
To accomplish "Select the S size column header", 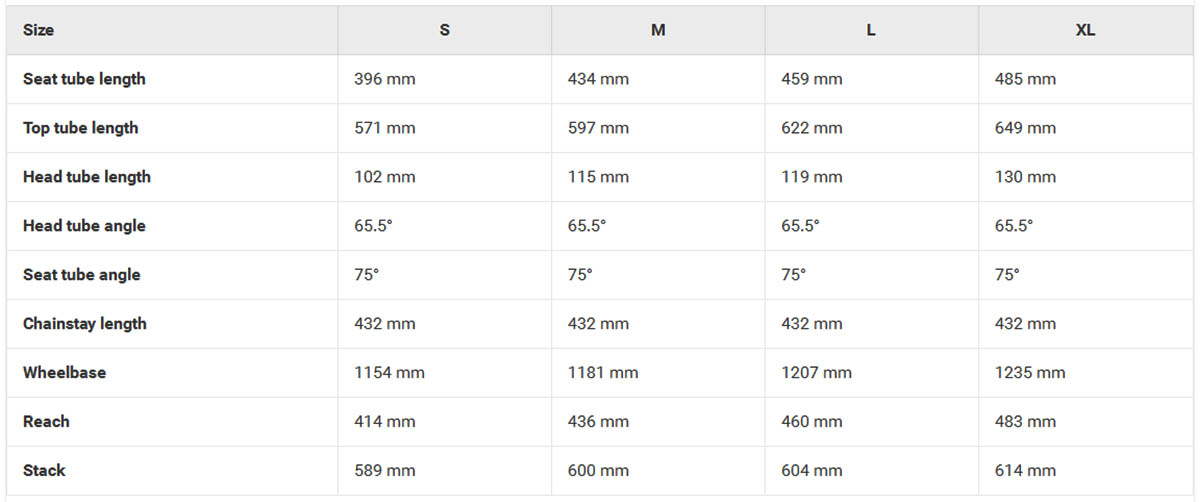I will click(x=444, y=30).
